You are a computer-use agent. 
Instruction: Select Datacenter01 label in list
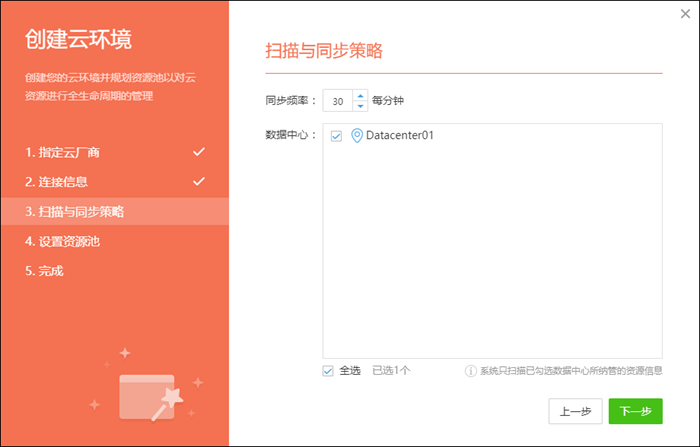coord(400,135)
